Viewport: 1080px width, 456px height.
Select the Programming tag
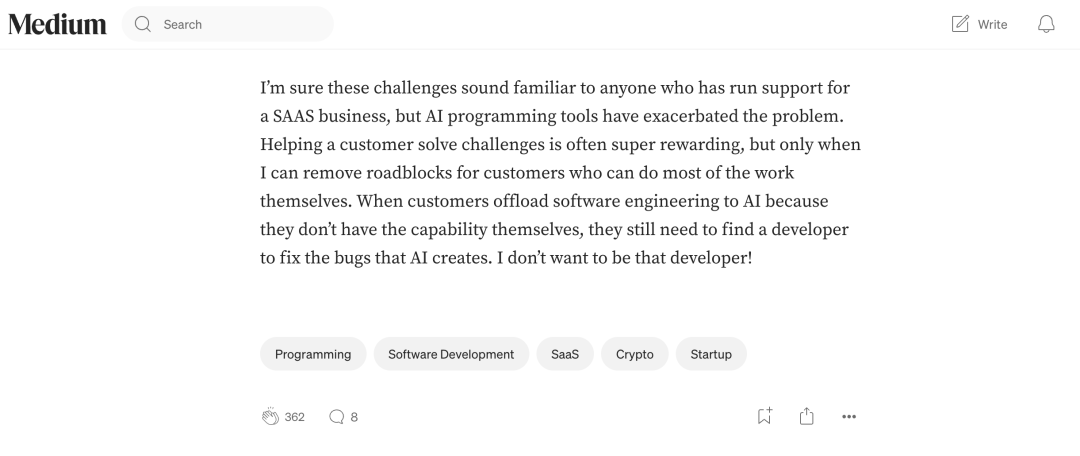point(313,354)
